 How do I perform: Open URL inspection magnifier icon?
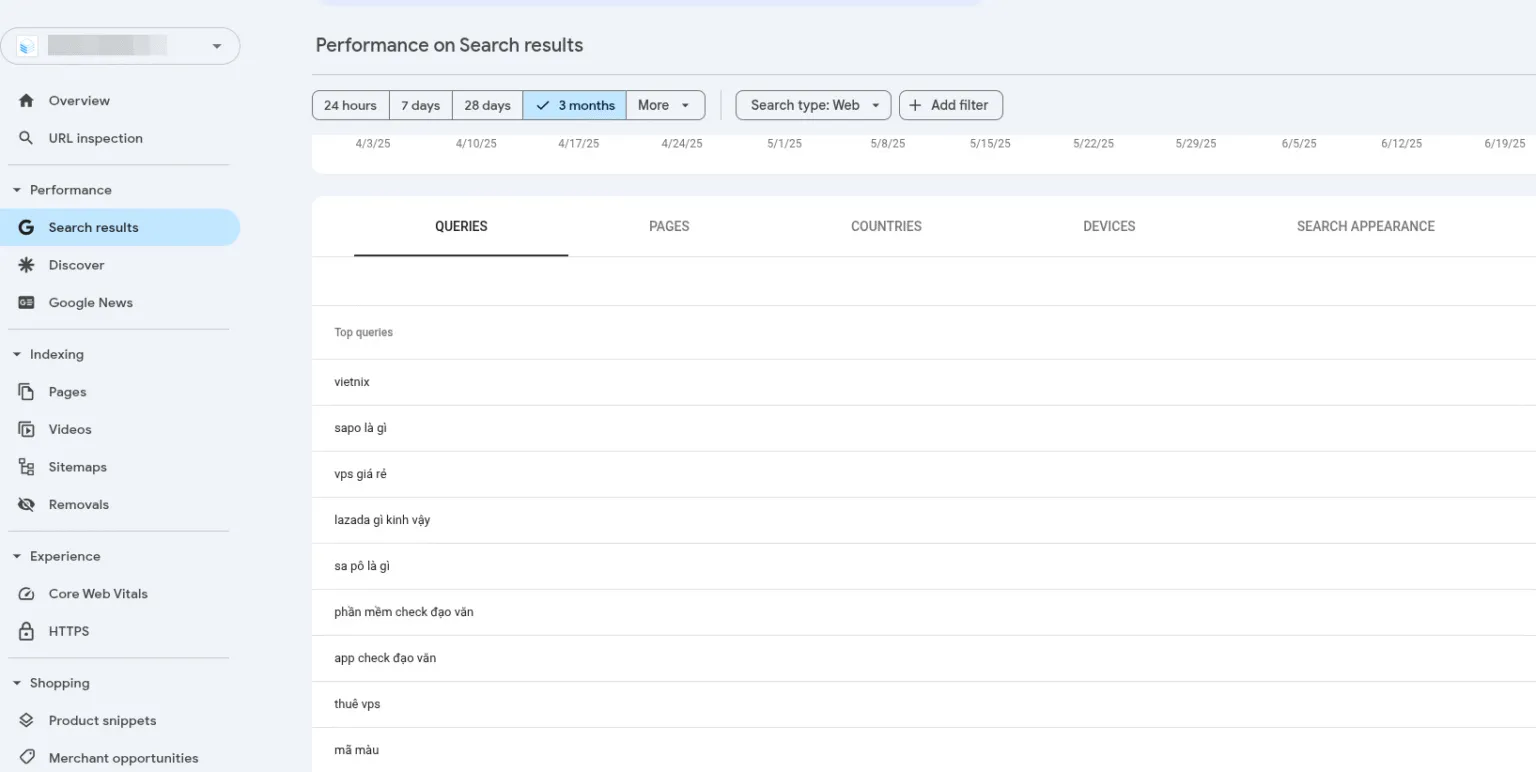coord(27,138)
